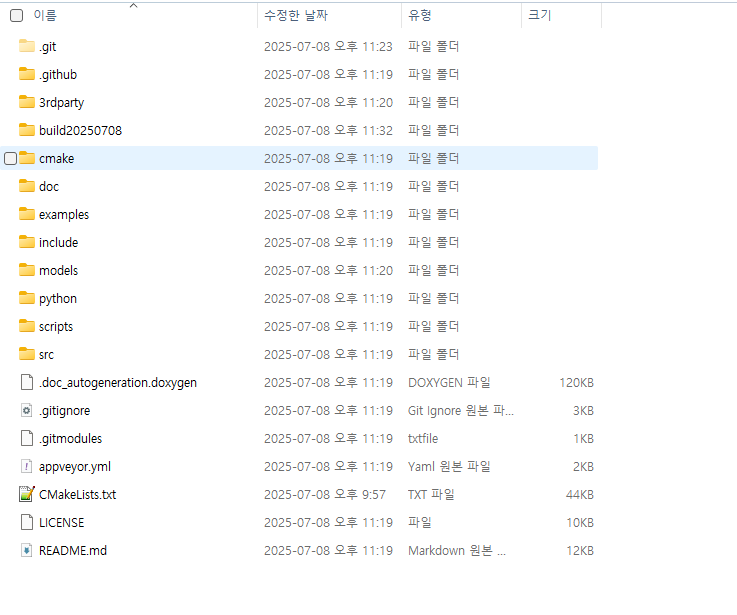Select the README.md file name
Screen dimensions: 737x615
click(73, 550)
